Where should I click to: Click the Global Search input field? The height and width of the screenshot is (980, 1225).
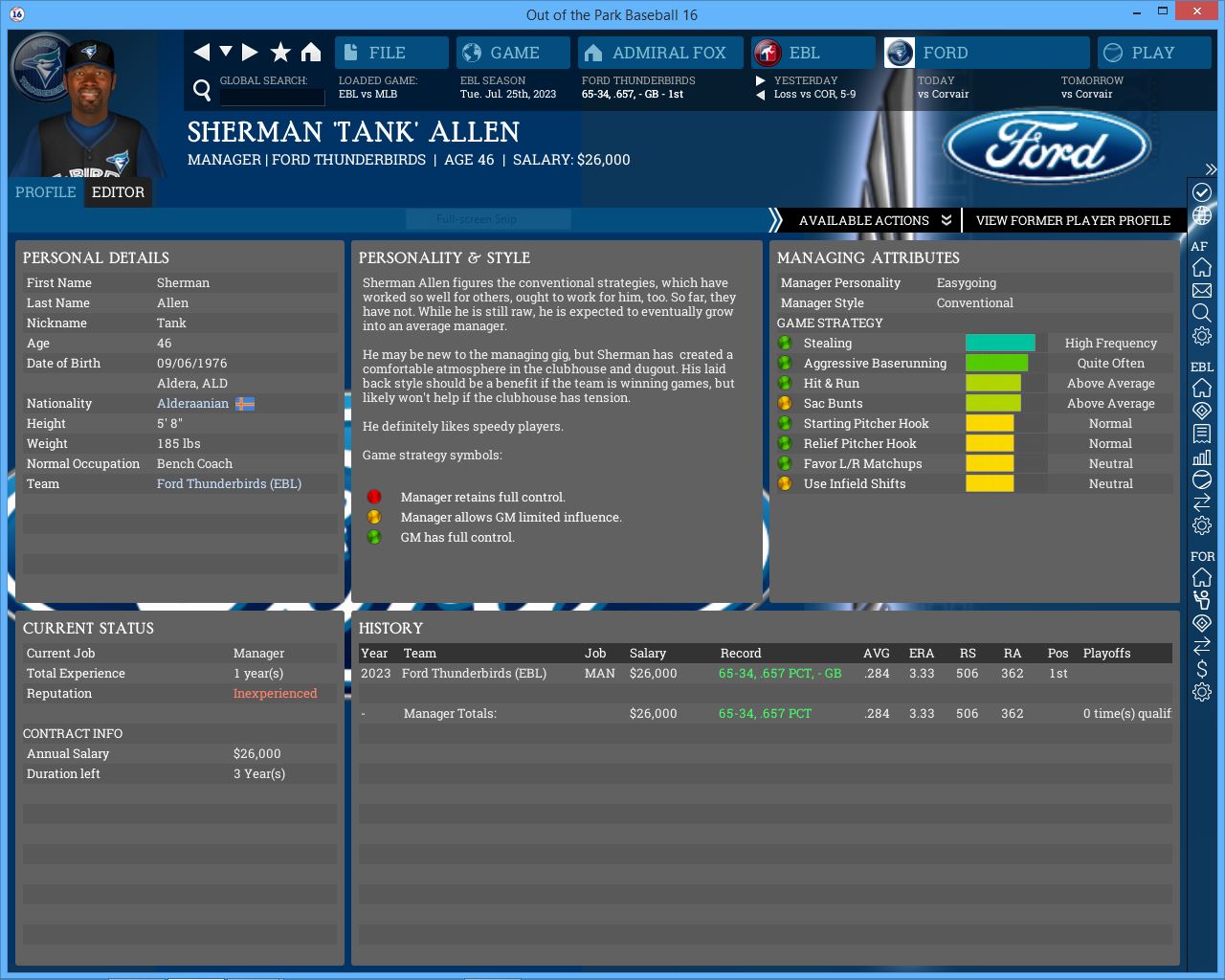(272, 96)
